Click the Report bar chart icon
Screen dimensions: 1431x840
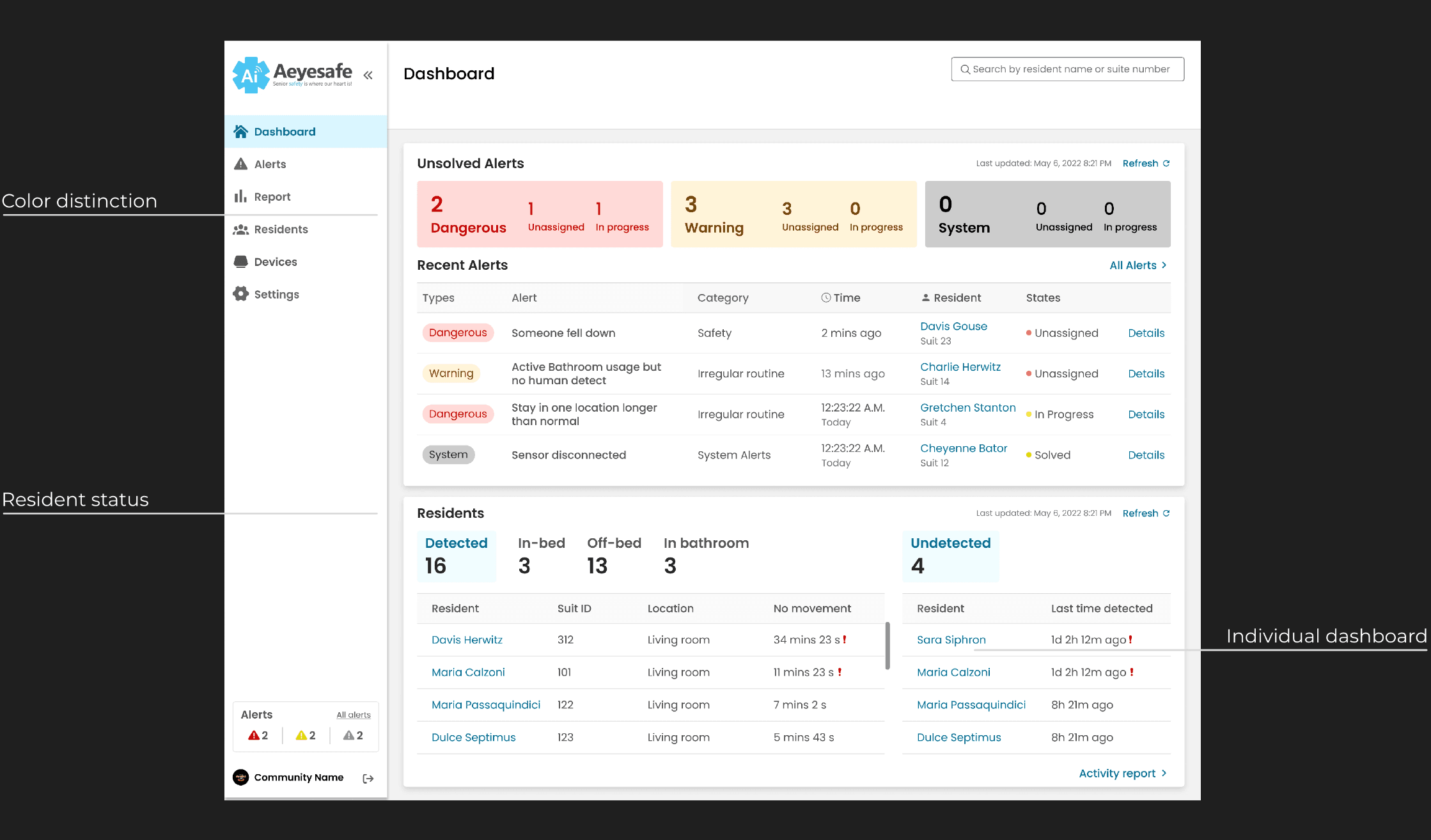pyautogui.click(x=240, y=196)
